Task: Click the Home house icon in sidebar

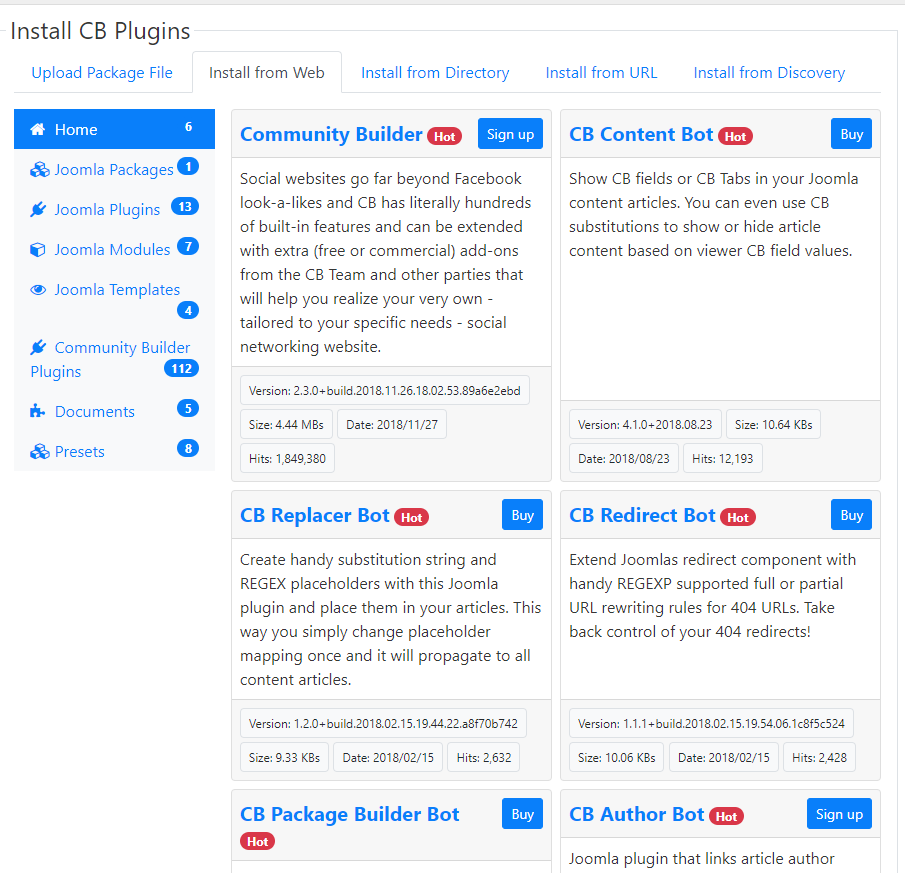Action: click(38, 129)
